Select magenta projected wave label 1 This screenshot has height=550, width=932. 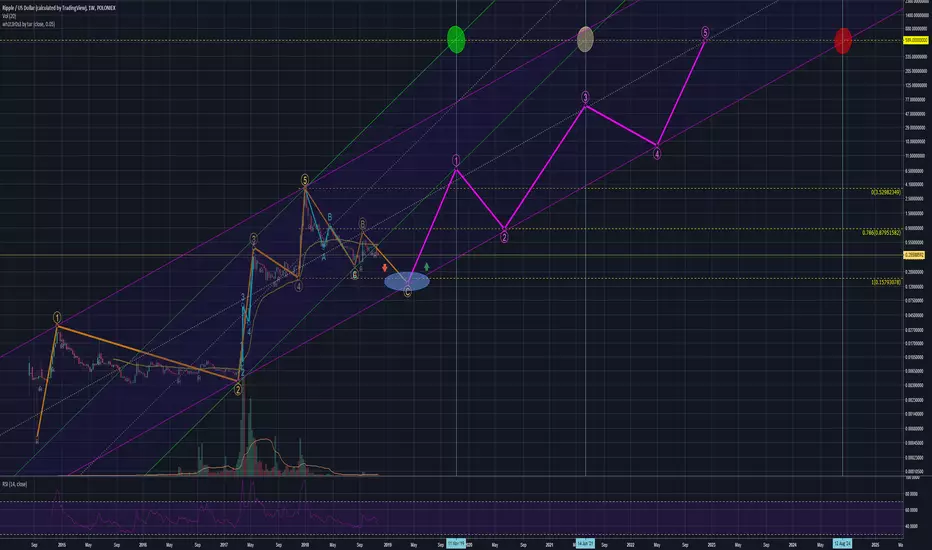click(456, 161)
